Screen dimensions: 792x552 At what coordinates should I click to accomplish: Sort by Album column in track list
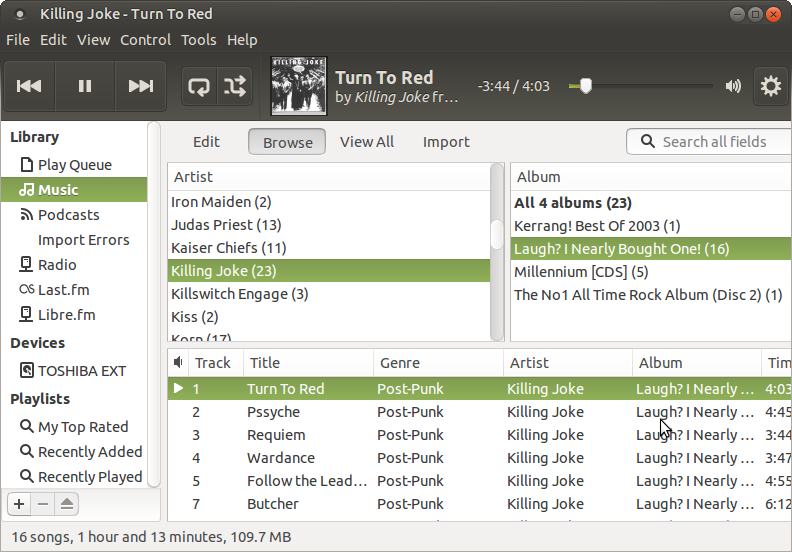click(697, 363)
